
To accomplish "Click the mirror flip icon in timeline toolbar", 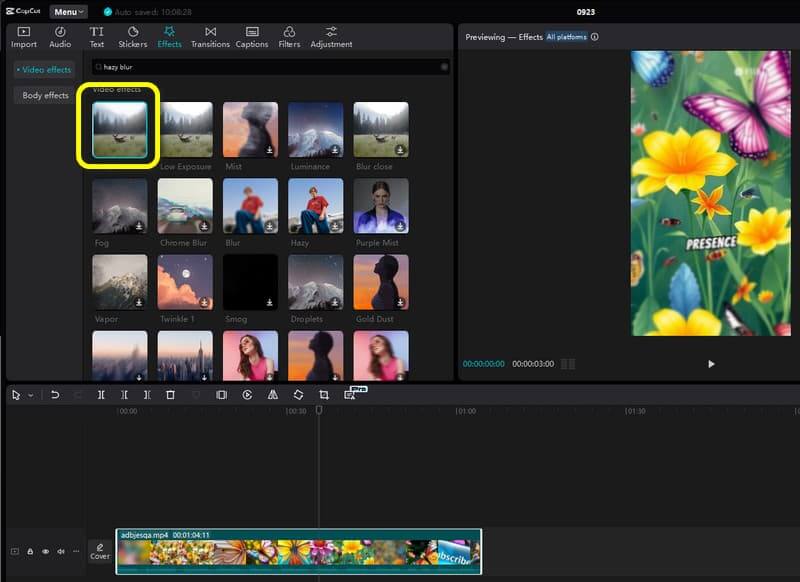I will [x=272, y=395].
